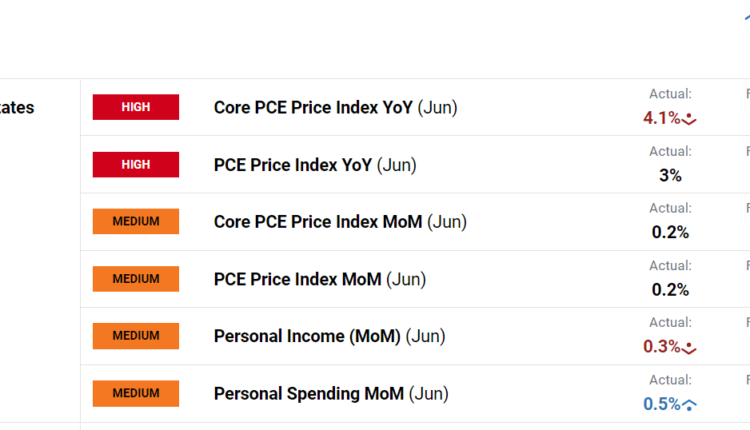Select Core PCE Price Index MoM event
This screenshot has width=750, height=430.
(340, 221)
